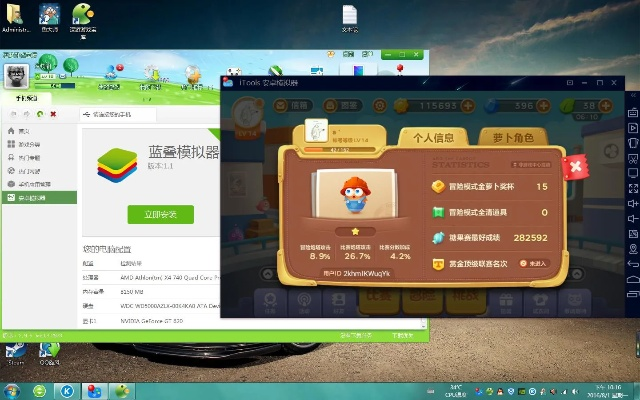The height and width of the screenshot is (400, 640).
Task: Toggle fullscreen icon in iTools sidebar
Action: 633,188
